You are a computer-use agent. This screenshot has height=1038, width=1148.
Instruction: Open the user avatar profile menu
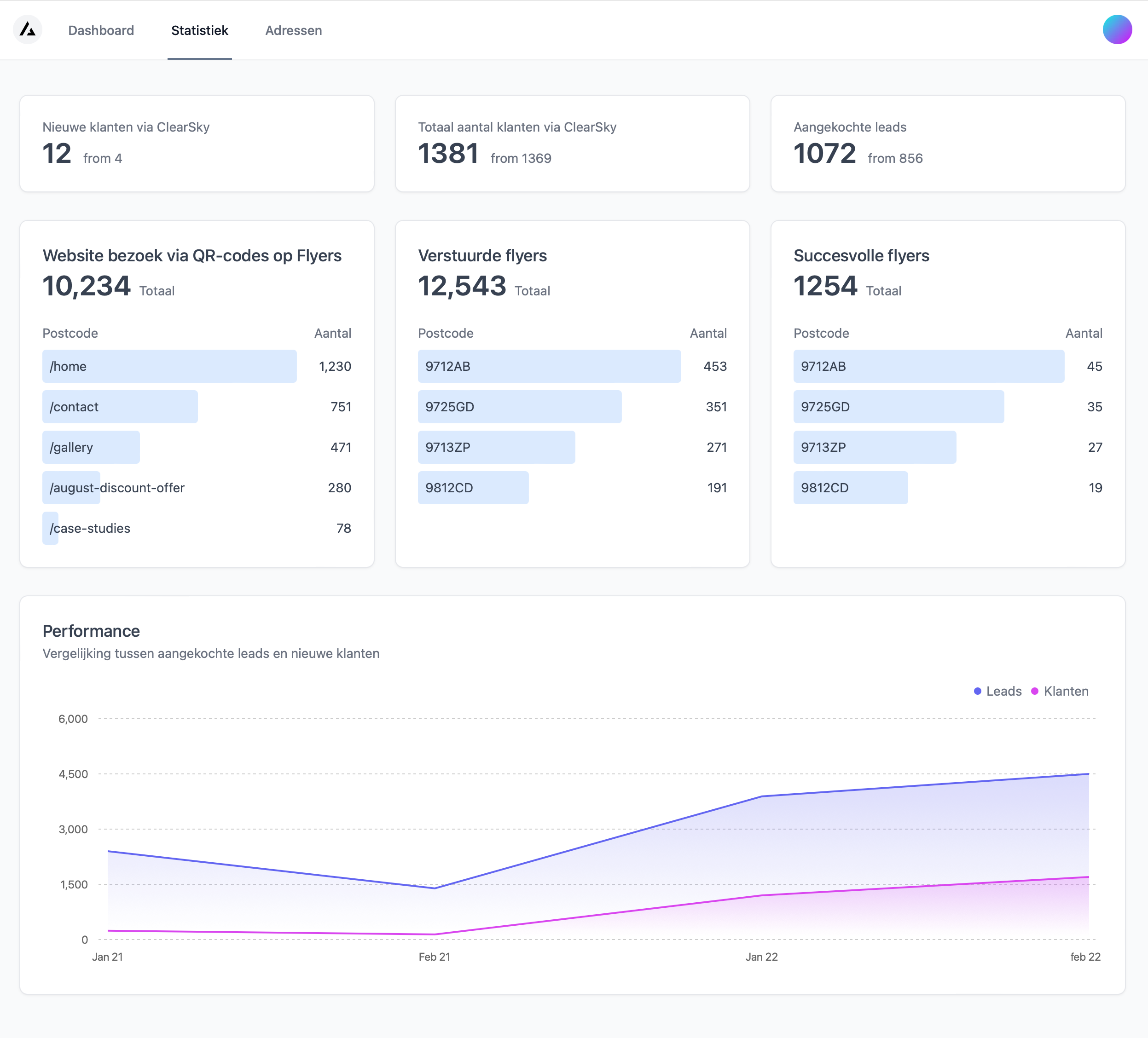1117,29
